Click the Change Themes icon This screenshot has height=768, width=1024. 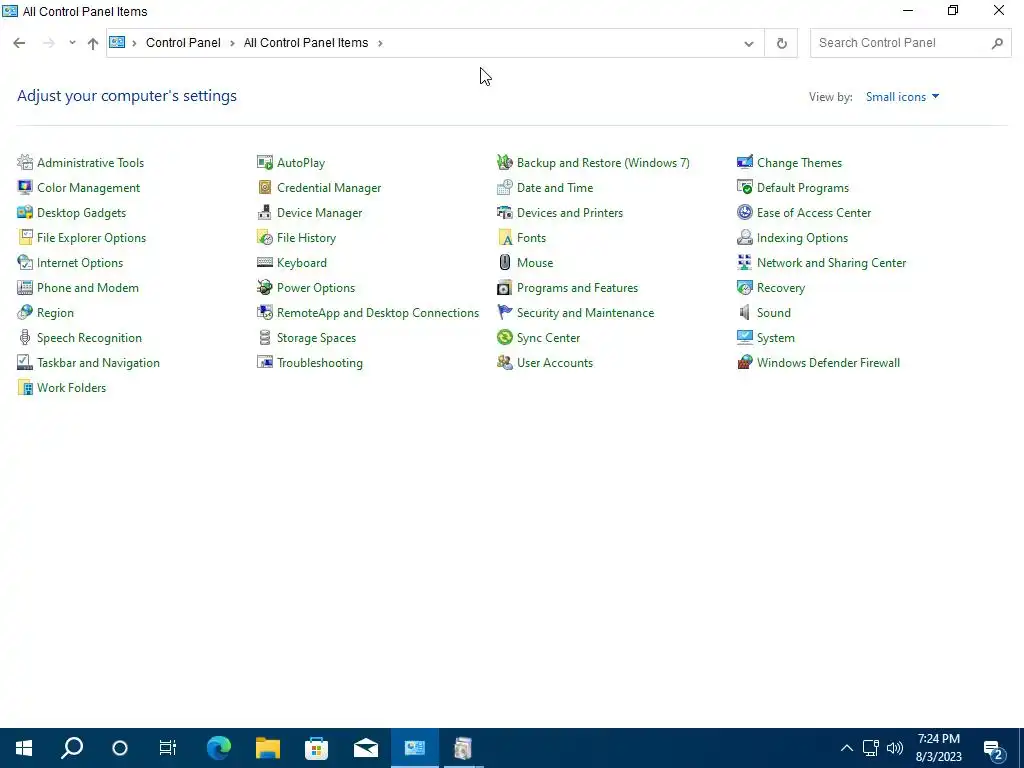pos(744,162)
